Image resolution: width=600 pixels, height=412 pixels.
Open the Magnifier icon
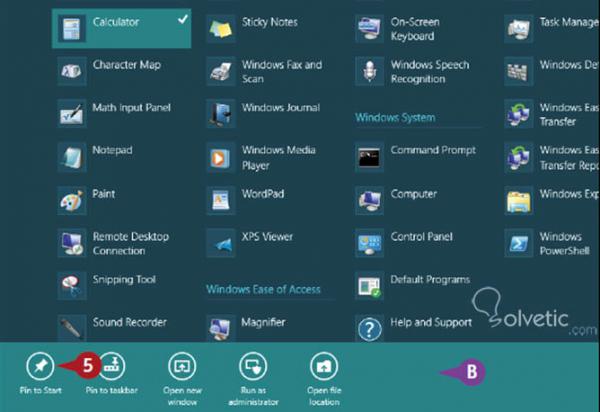221,328
